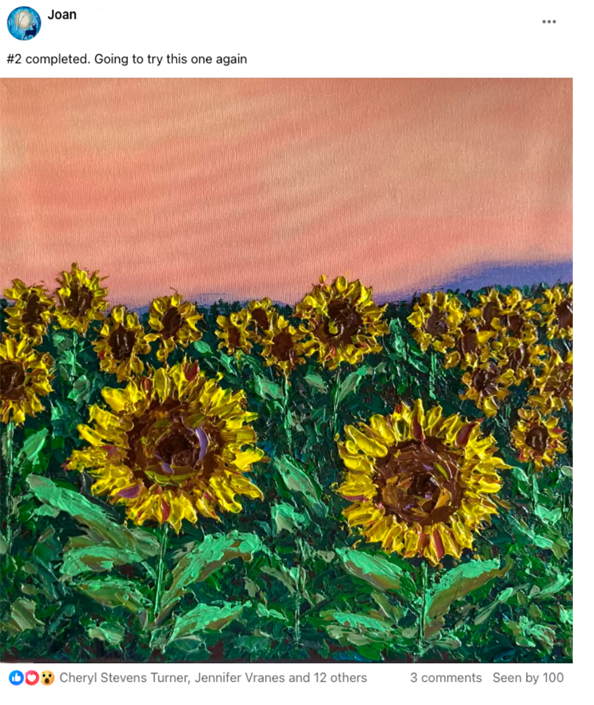View the Seen by 100 list
Viewport: 594px width, 705px height.
[528, 678]
